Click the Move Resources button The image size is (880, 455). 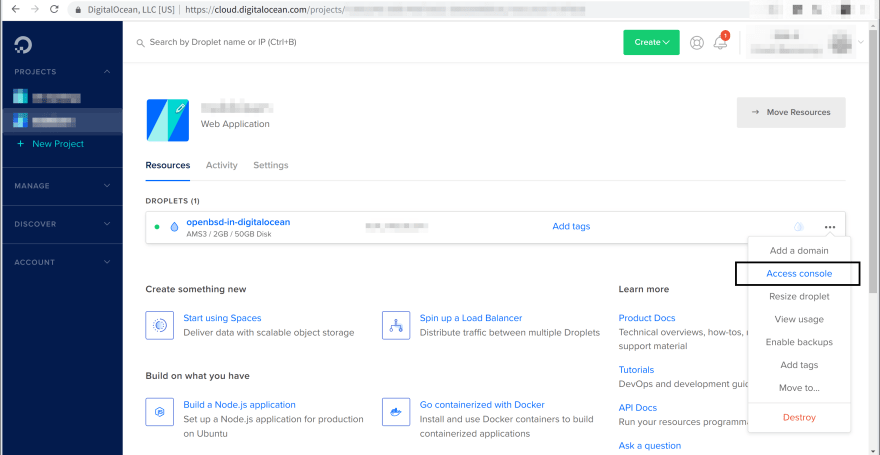click(x=791, y=112)
